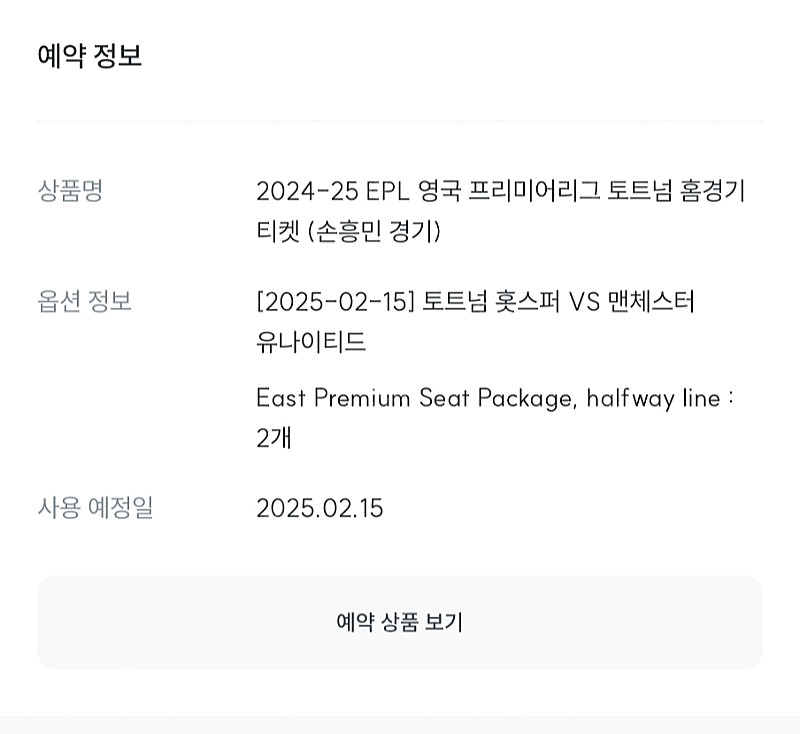Click the VS text between the team names
Image resolution: width=800 pixels, height=734 pixels.
584,301
